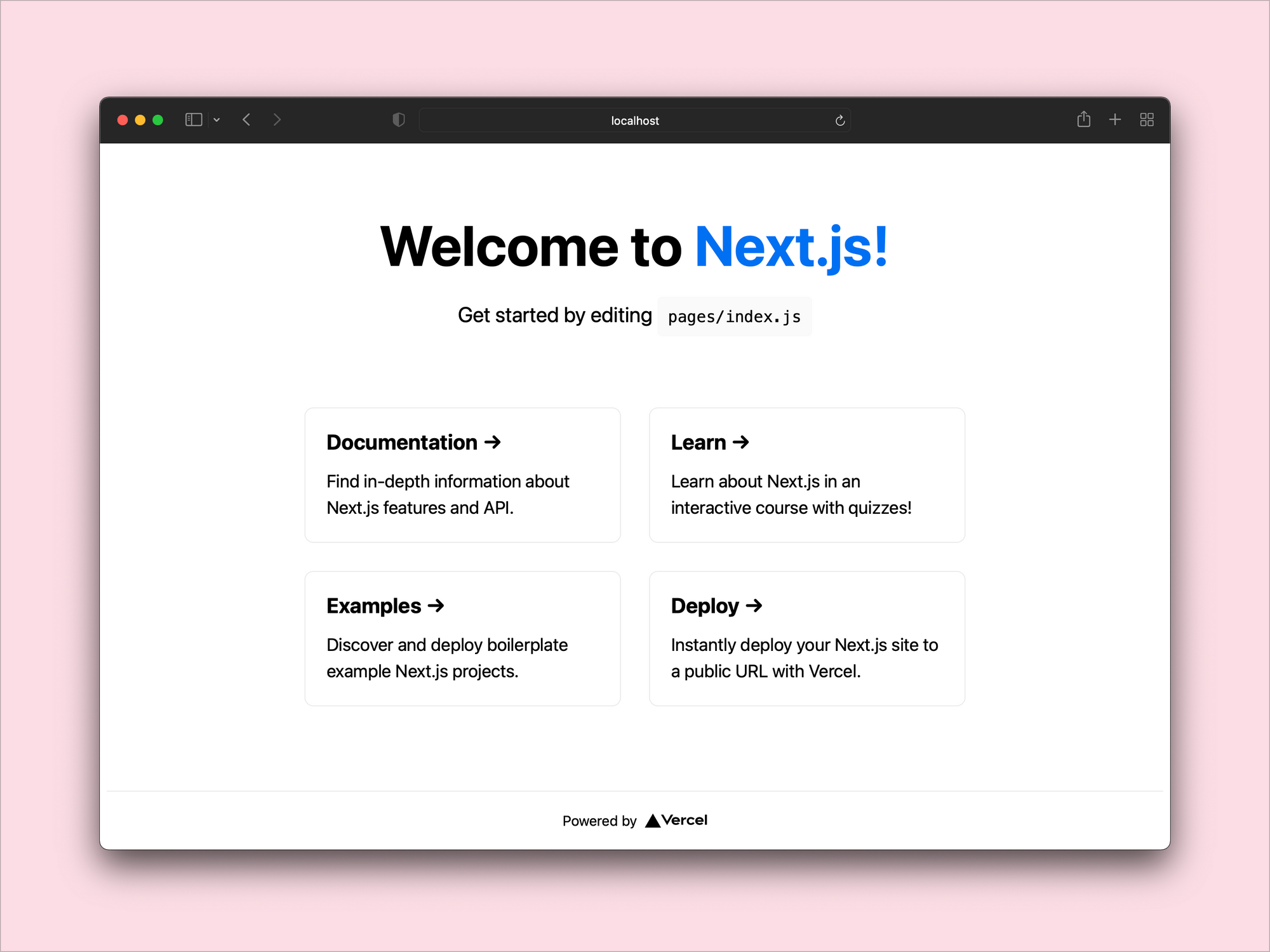Open the Deploy card
This screenshot has width=1270, height=952.
coord(806,638)
